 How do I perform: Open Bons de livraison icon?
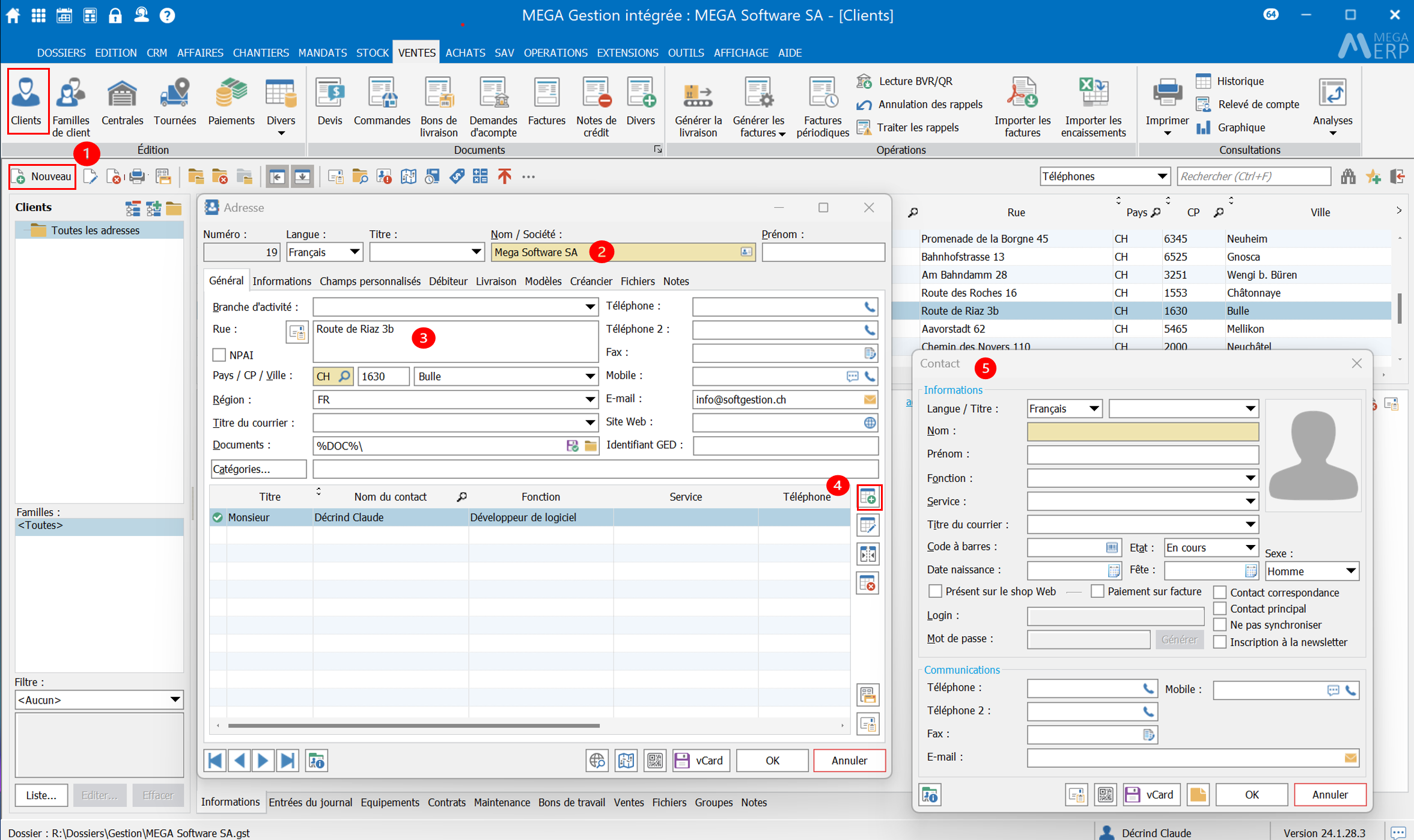tap(439, 107)
